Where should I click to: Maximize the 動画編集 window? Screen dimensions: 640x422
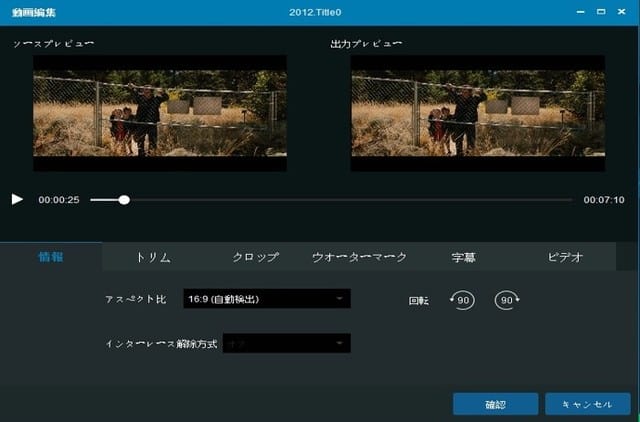point(601,10)
